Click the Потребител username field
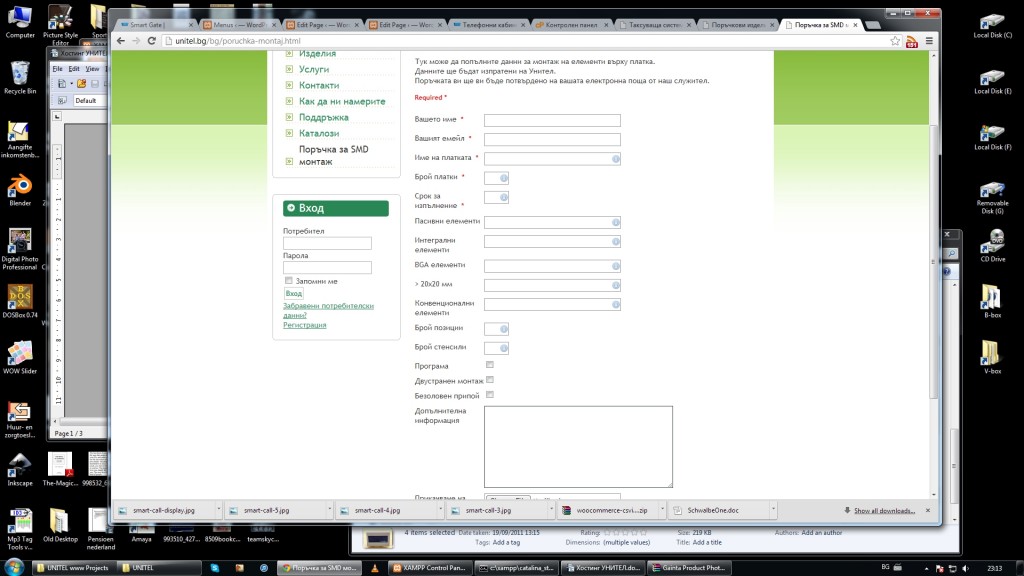Image resolution: width=1024 pixels, height=576 pixels. pyautogui.click(x=327, y=243)
